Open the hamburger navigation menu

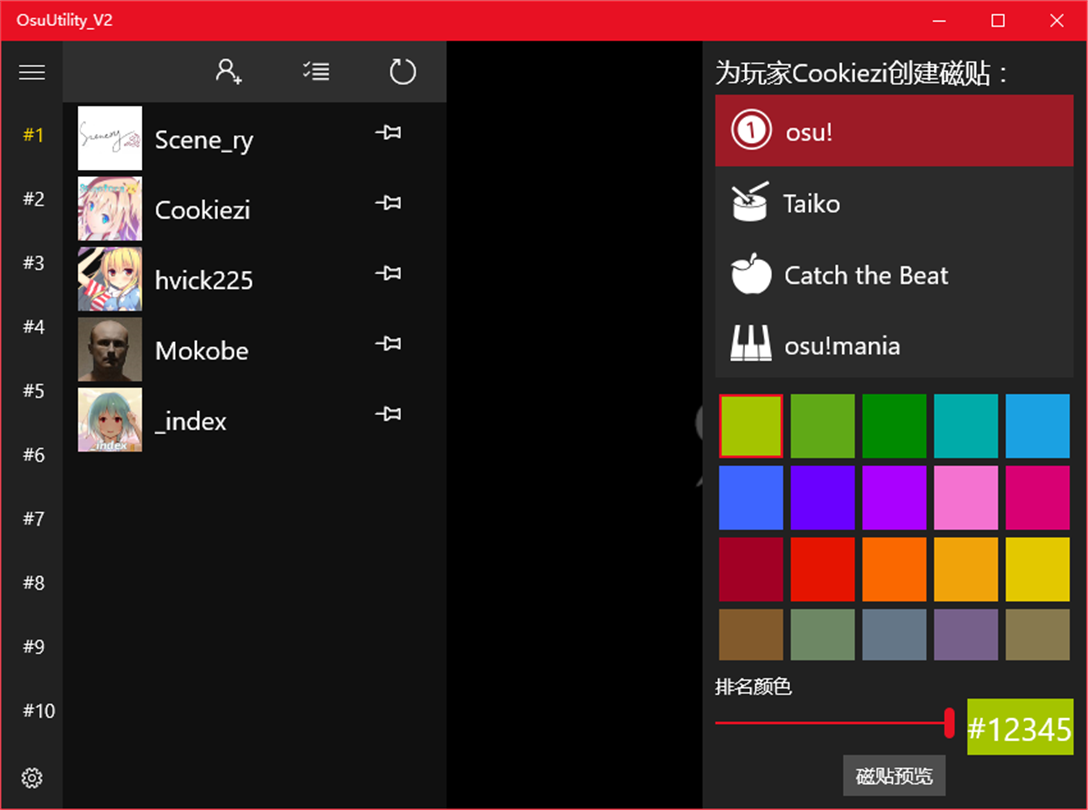click(32, 72)
